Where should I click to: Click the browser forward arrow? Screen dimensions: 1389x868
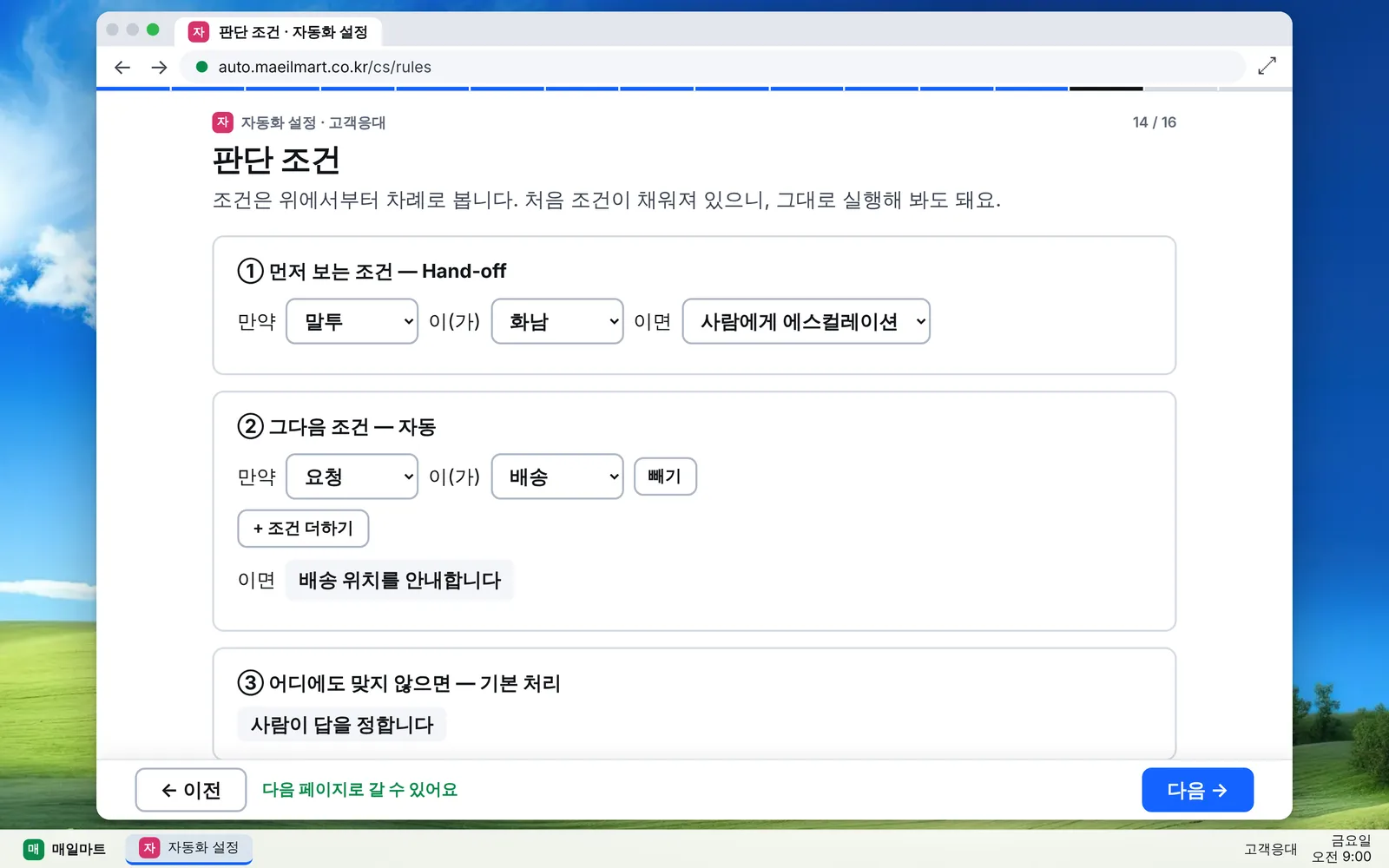[159, 67]
